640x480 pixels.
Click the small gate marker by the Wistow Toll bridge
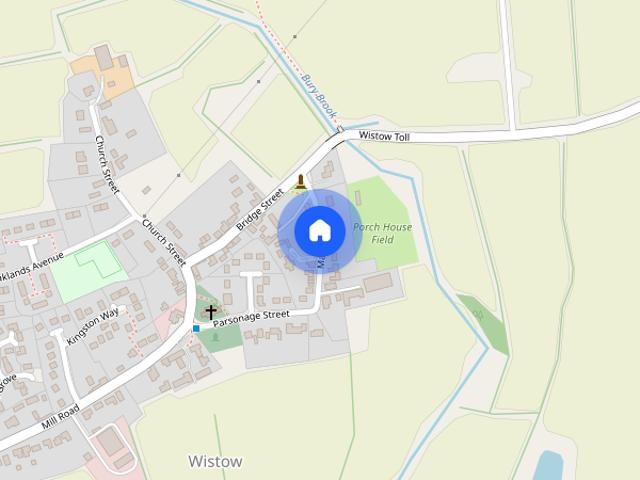[340, 129]
